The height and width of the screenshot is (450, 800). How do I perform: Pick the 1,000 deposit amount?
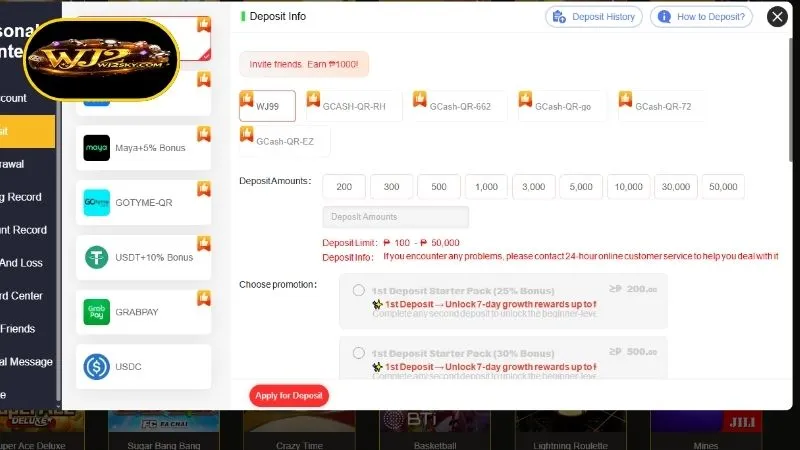tap(486, 187)
